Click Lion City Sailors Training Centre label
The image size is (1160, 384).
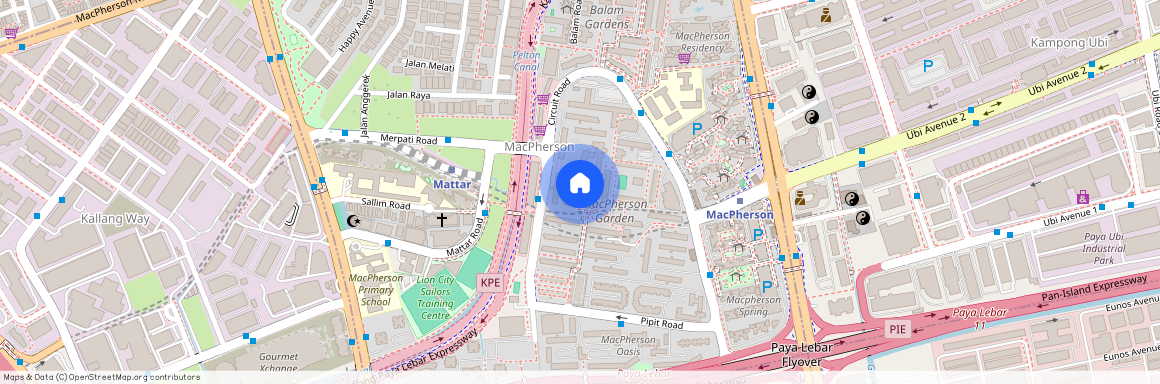[x=435, y=297]
